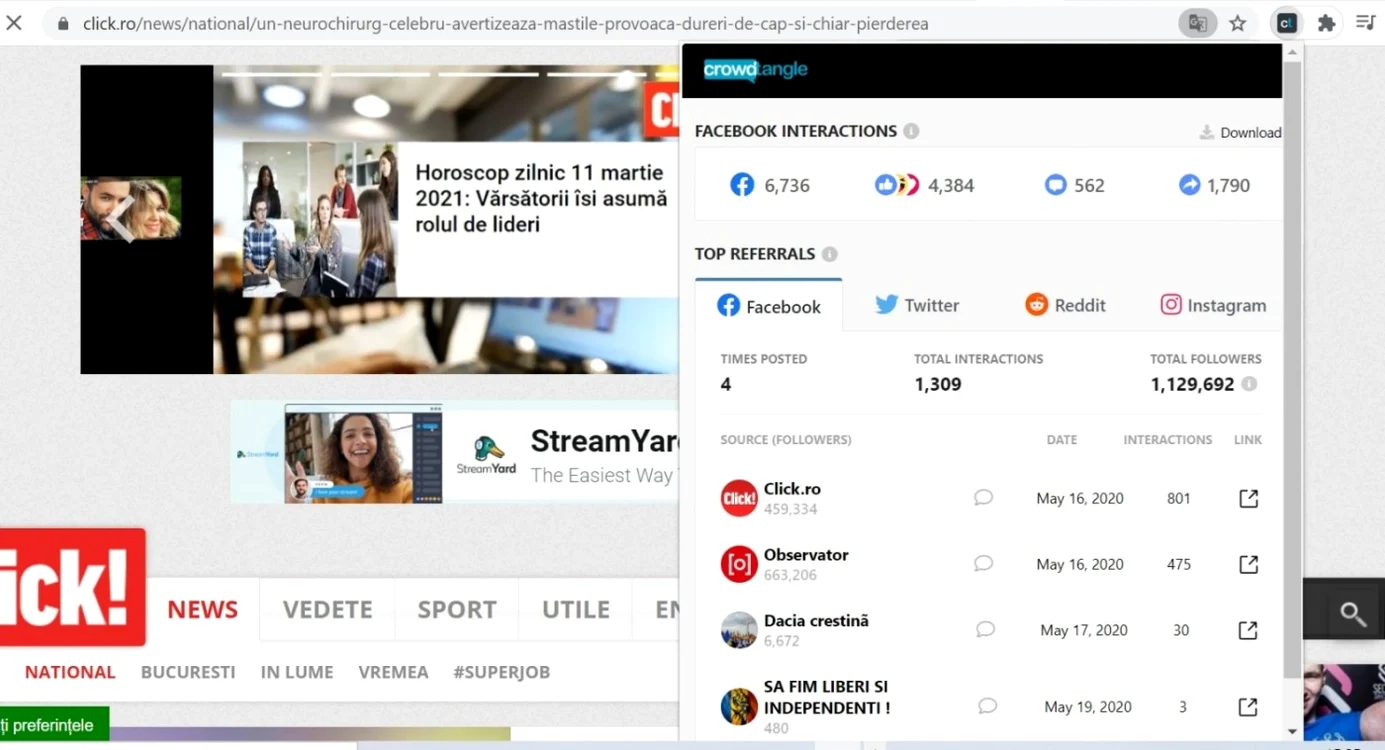
Task: Click the SA FIM LIBERI page avatar
Action: click(x=739, y=707)
